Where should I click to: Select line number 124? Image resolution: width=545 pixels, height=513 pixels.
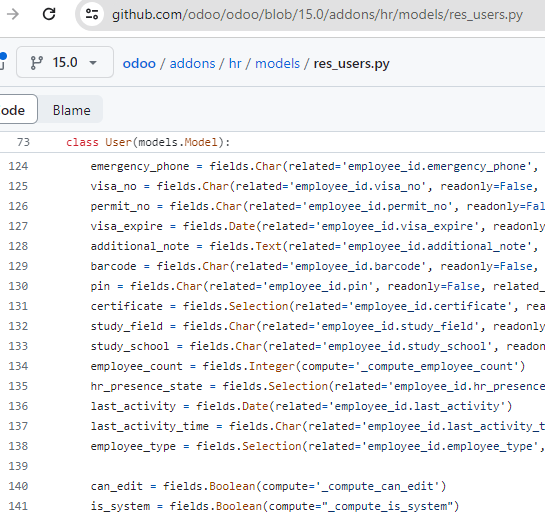pyautogui.click(x=18, y=166)
